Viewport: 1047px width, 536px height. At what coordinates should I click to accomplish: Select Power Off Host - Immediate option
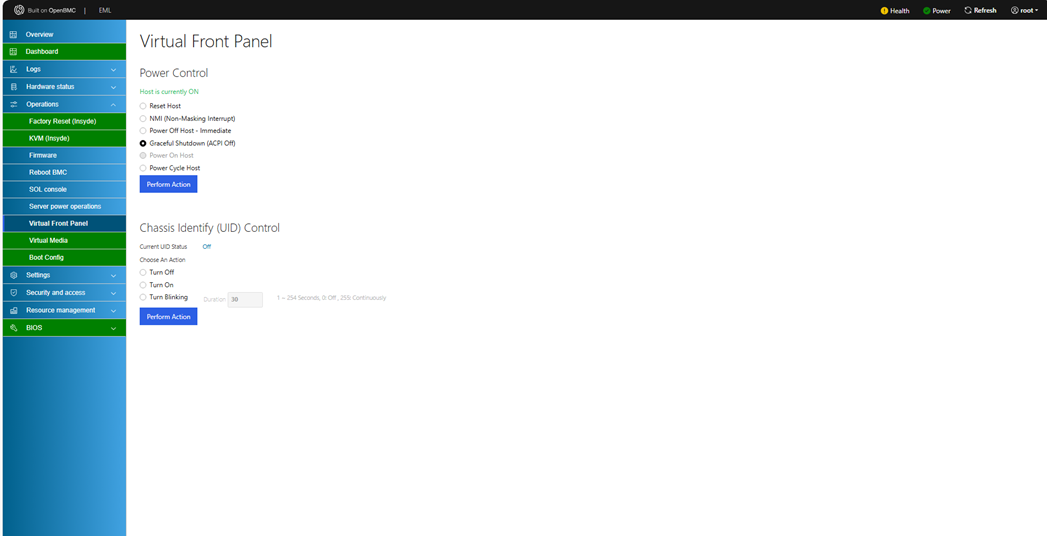click(x=143, y=131)
